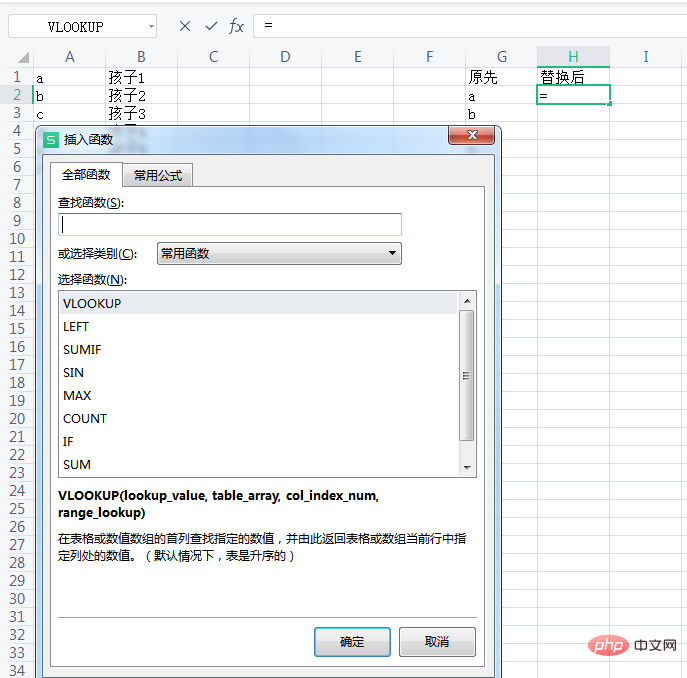Viewport: 687px width, 678px height.
Task: Click cell containing 孩子1
Action: 141,77
